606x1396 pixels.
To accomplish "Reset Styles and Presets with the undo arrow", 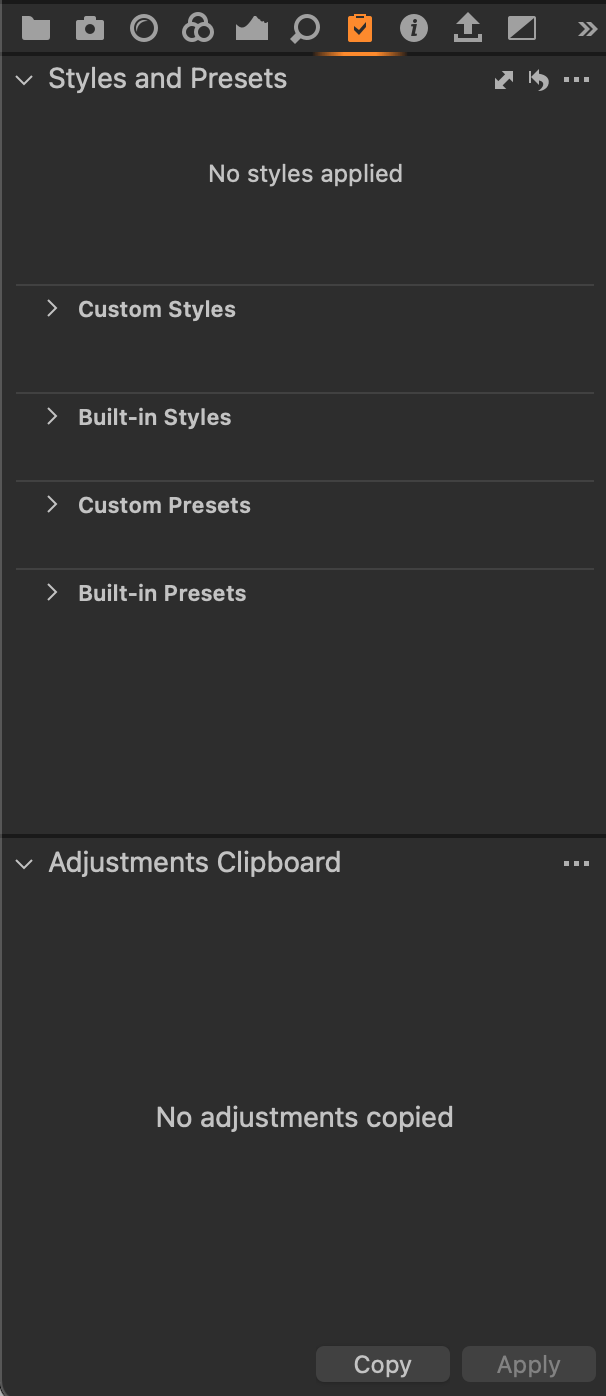I will (x=539, y=80).
